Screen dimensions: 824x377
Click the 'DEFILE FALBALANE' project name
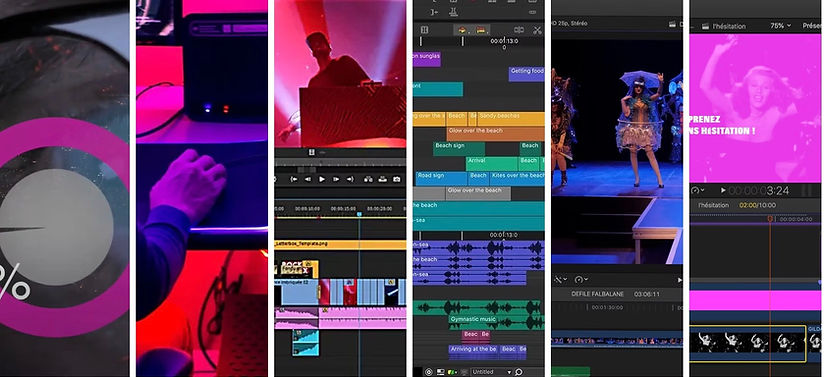pos(598,294)
